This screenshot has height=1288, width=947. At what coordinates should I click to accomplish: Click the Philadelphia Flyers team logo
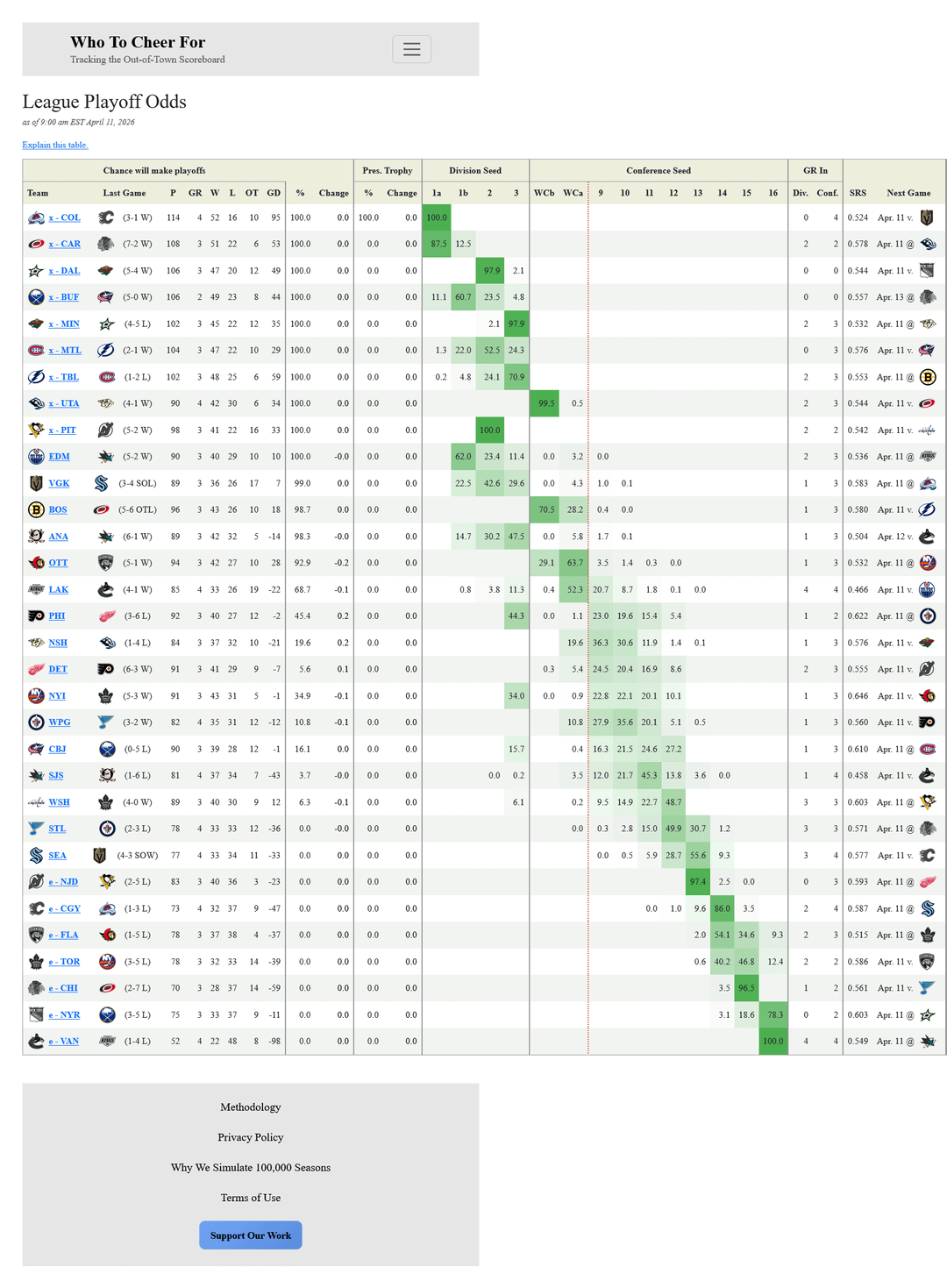36,616
